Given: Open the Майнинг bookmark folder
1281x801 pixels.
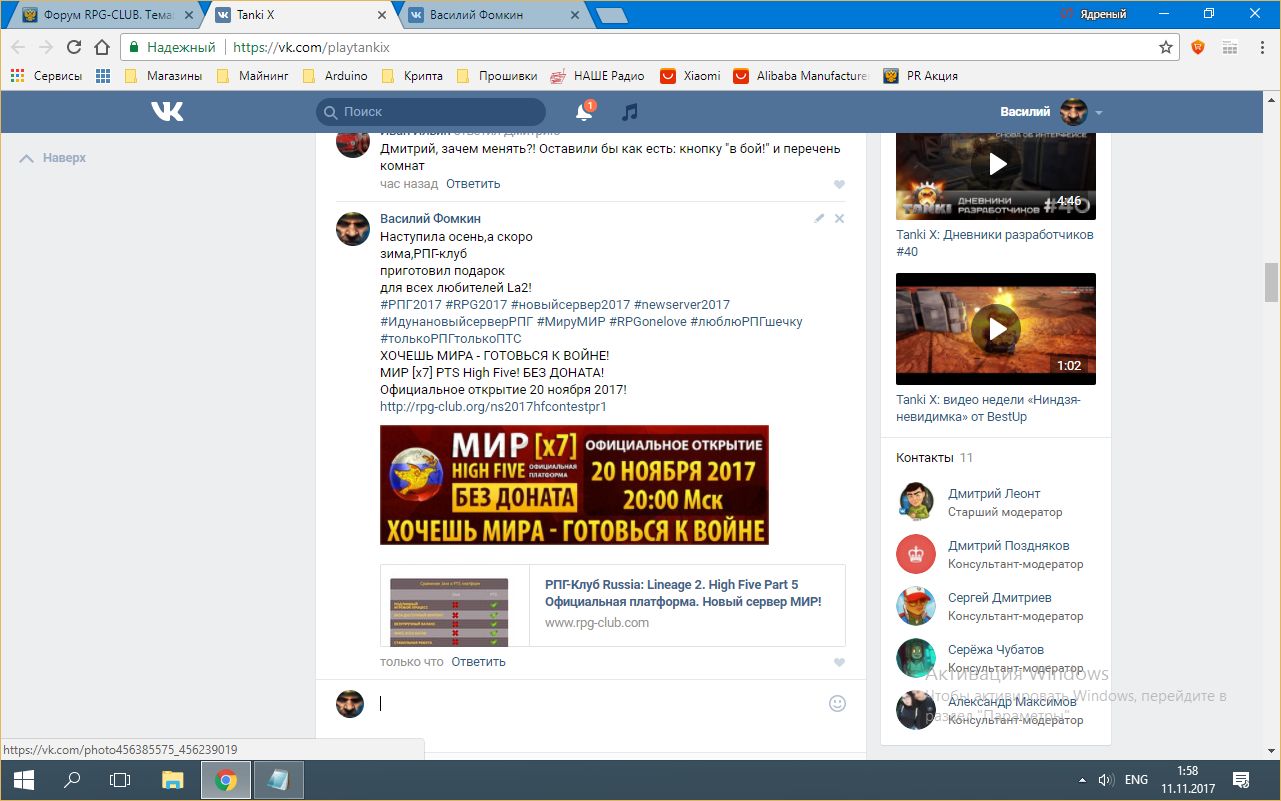Looking at the screenshot, I should [x=252, y=76].
